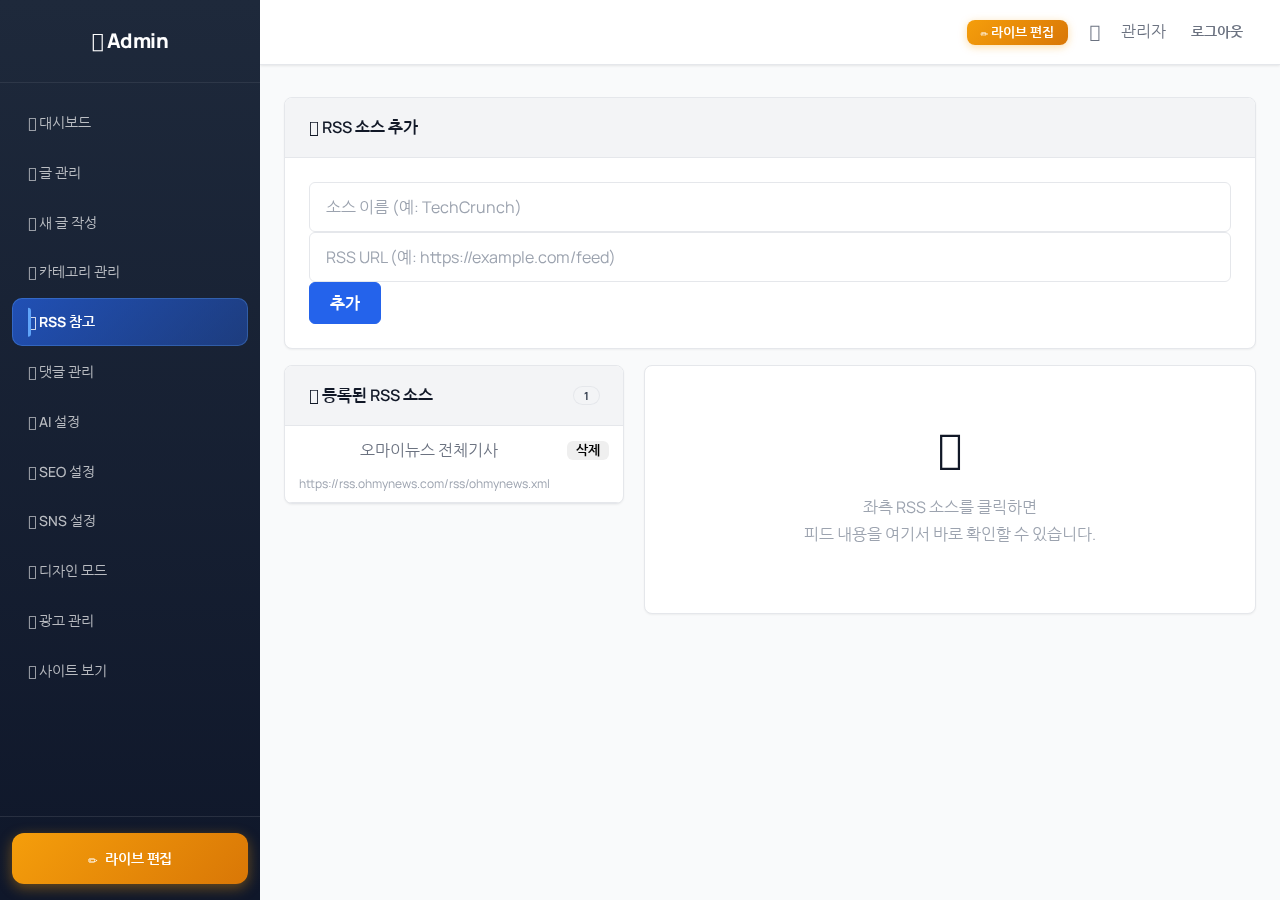
Task: Switch to 디자인 모드
Action: pos(72,571)
